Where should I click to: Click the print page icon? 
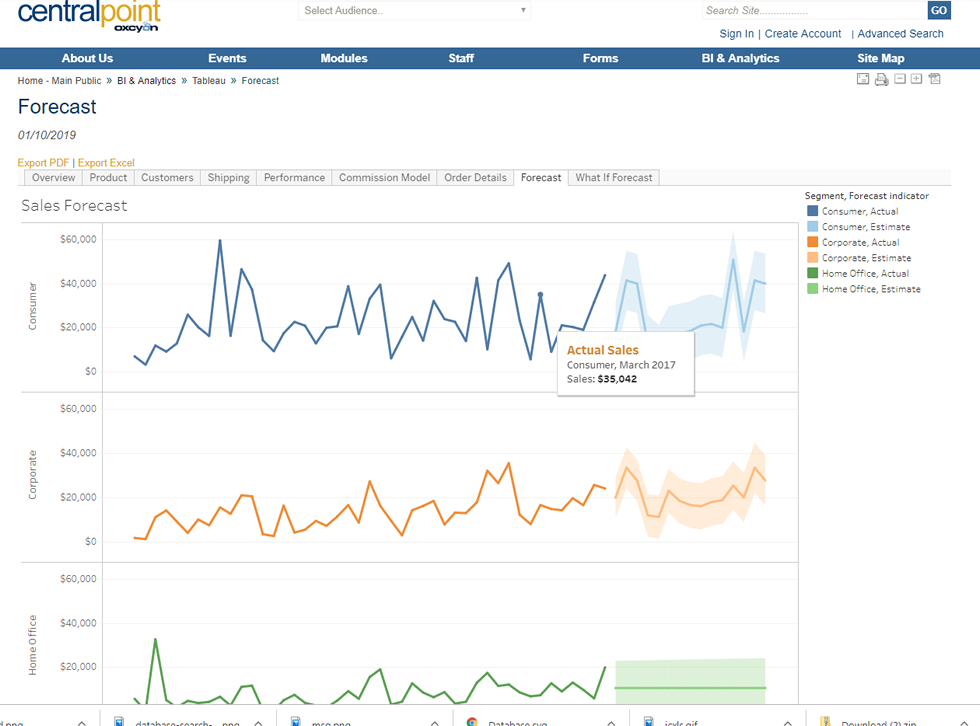coord(881,80)
